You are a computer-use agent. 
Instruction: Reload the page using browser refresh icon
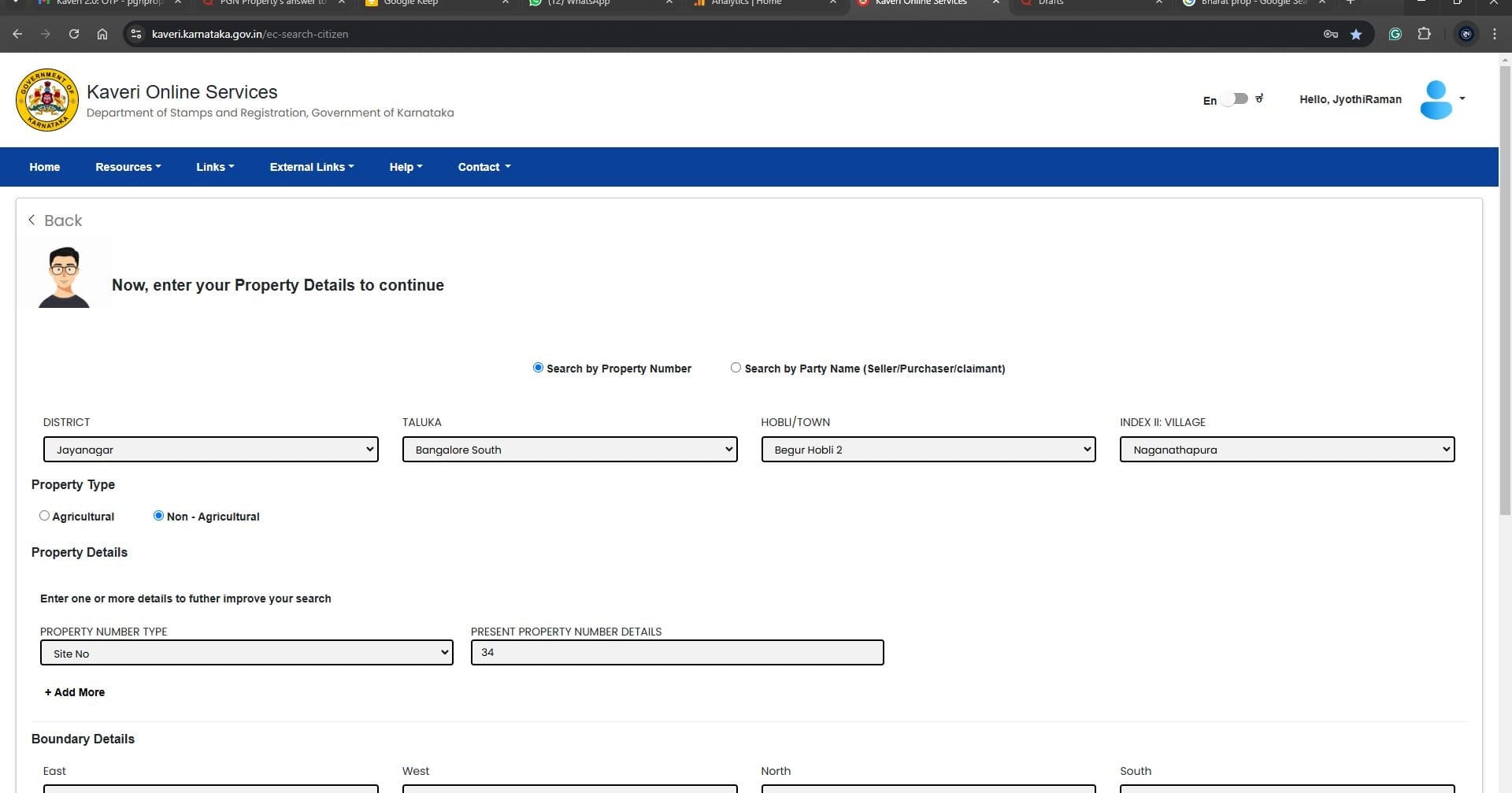coord(74,34)
